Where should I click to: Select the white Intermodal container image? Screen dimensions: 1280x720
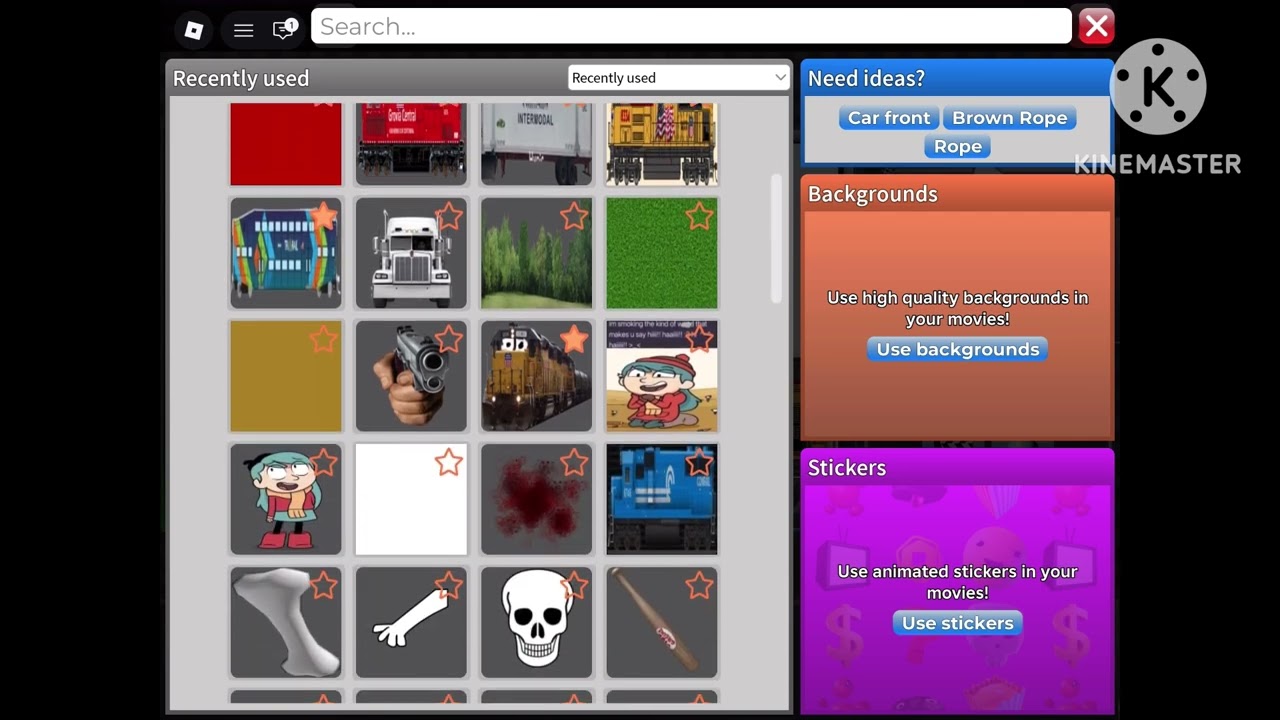[x=537, y=144]
